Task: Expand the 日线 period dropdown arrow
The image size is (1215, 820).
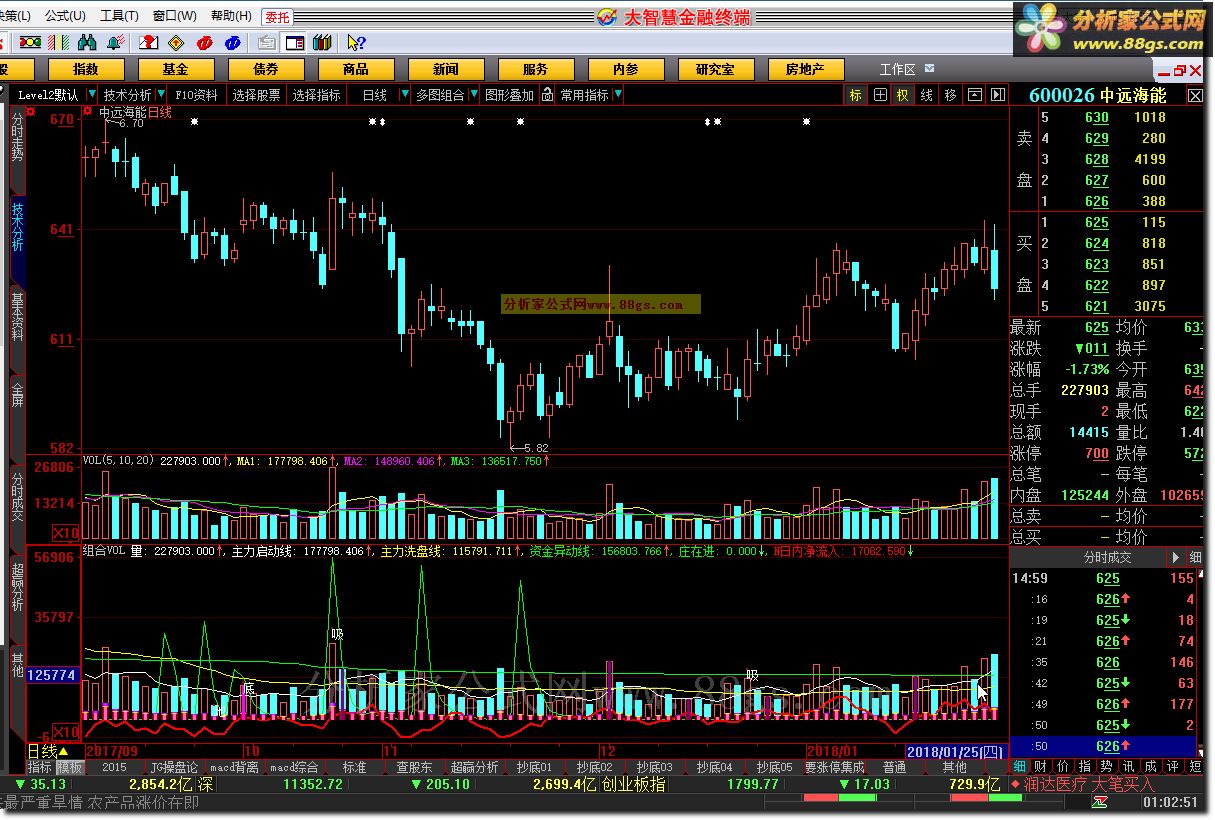Action: [405, 95]
